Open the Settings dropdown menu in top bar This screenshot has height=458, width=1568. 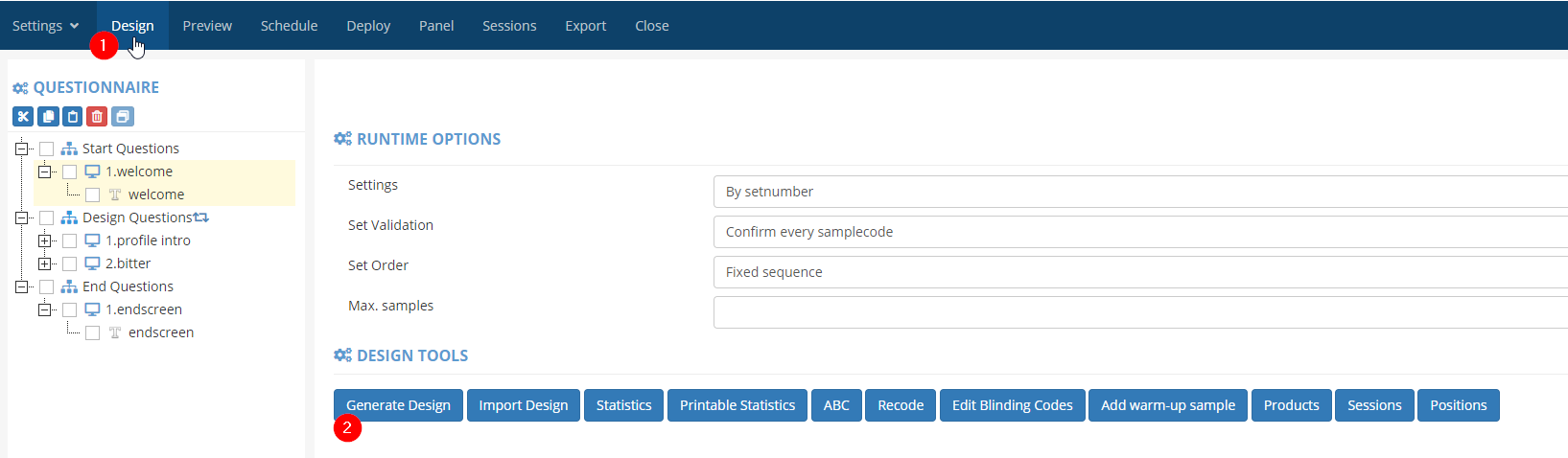tap(45, 26)
